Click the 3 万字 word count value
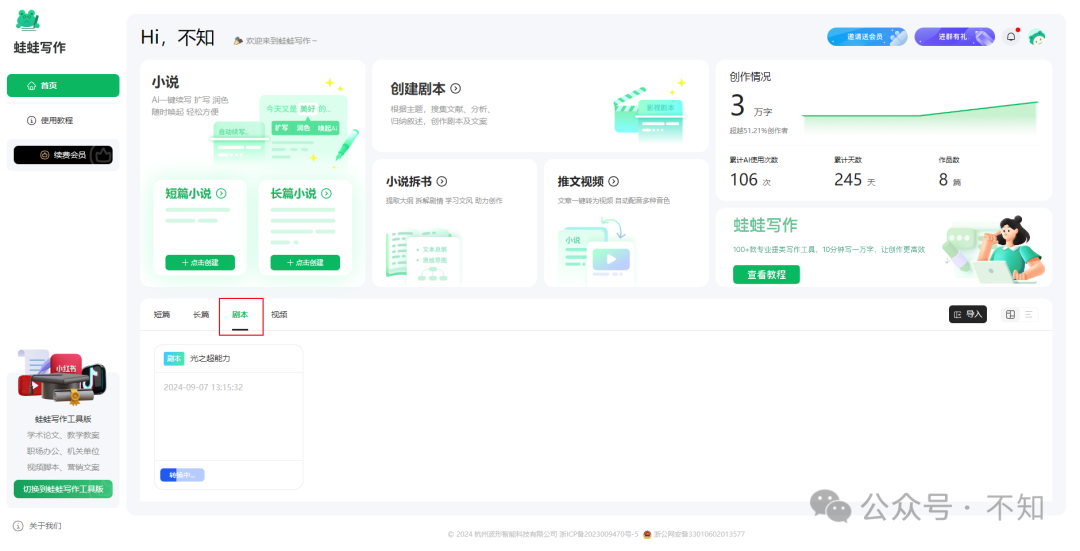Image resolution: width=1080 pixels, height=551 pixels. [751, 106]
